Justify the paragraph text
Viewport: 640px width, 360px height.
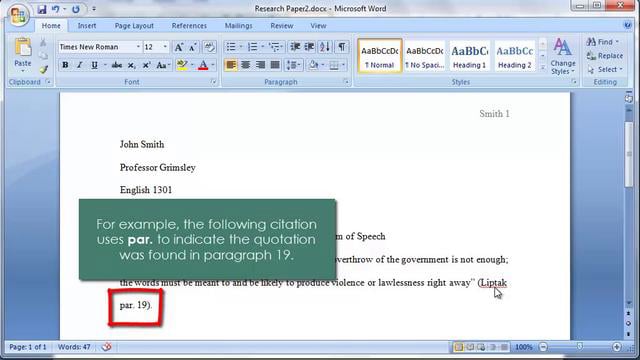pyautogui.click(x=275, y=65)
